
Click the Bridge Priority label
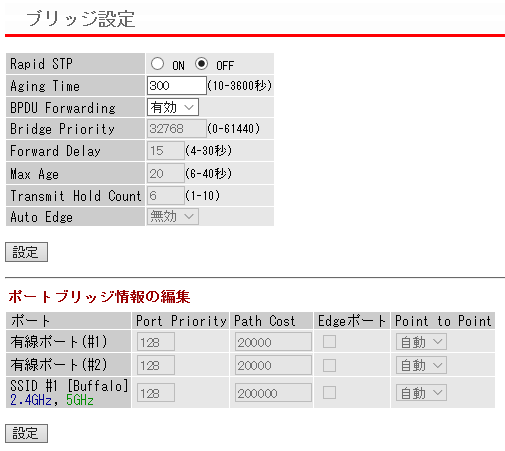click(62, 129)
